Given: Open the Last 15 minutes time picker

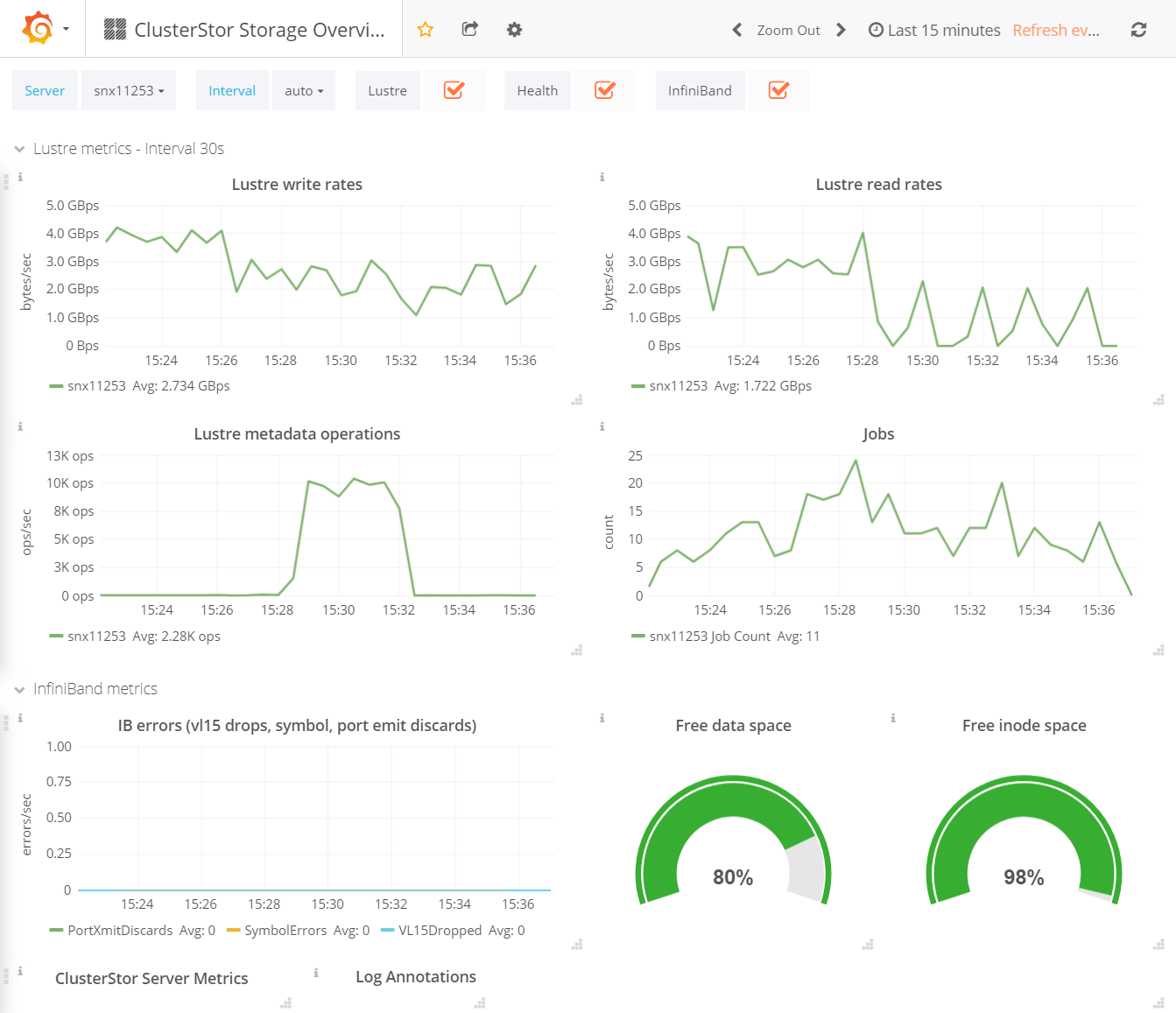Looking at the screenshot, I should (934, 29).
